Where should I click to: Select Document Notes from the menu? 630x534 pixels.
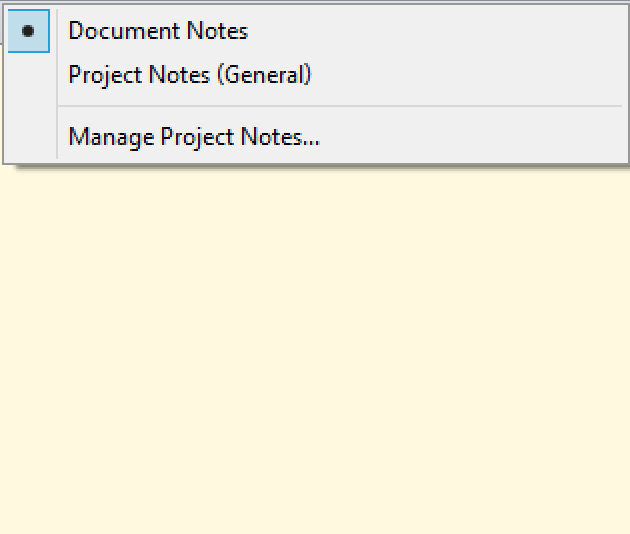tap(158, 31)
